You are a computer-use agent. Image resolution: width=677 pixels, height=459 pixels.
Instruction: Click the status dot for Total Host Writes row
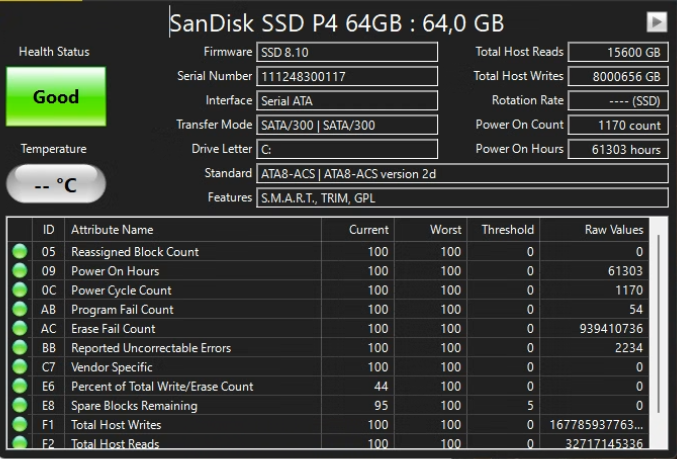point(20,424)
